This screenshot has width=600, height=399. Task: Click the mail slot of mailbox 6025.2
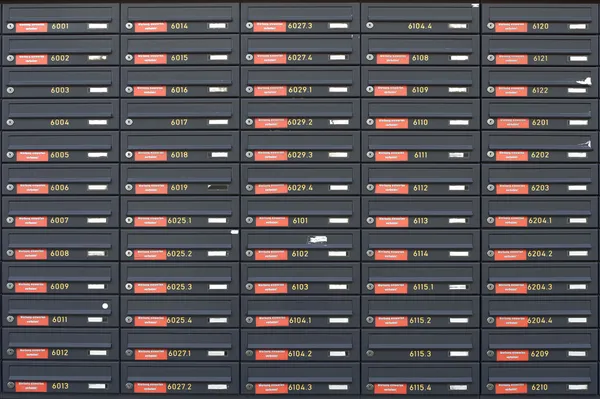coord(179,241)
